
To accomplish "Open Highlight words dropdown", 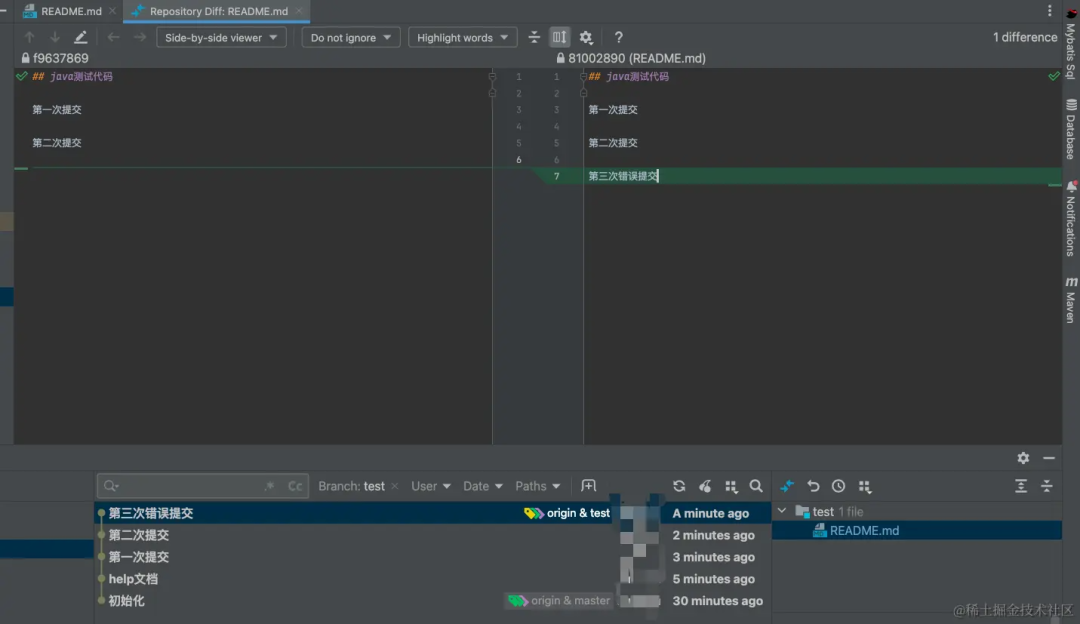I will tap(462, 37).
